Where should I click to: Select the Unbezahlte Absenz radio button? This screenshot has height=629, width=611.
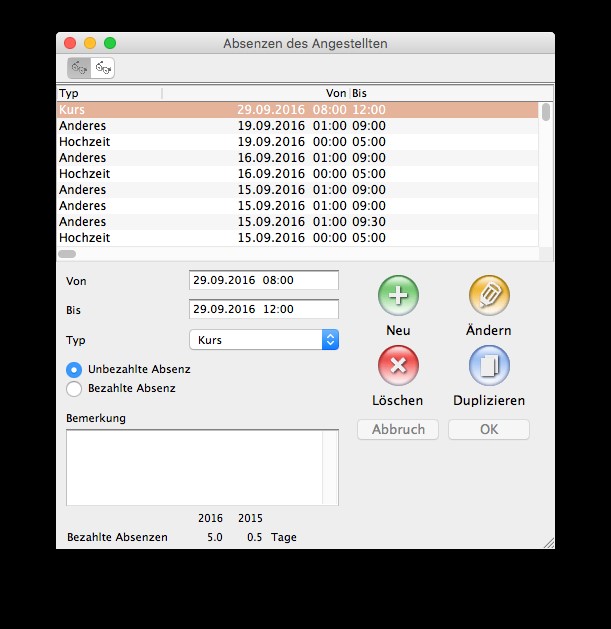click(74, 369)
